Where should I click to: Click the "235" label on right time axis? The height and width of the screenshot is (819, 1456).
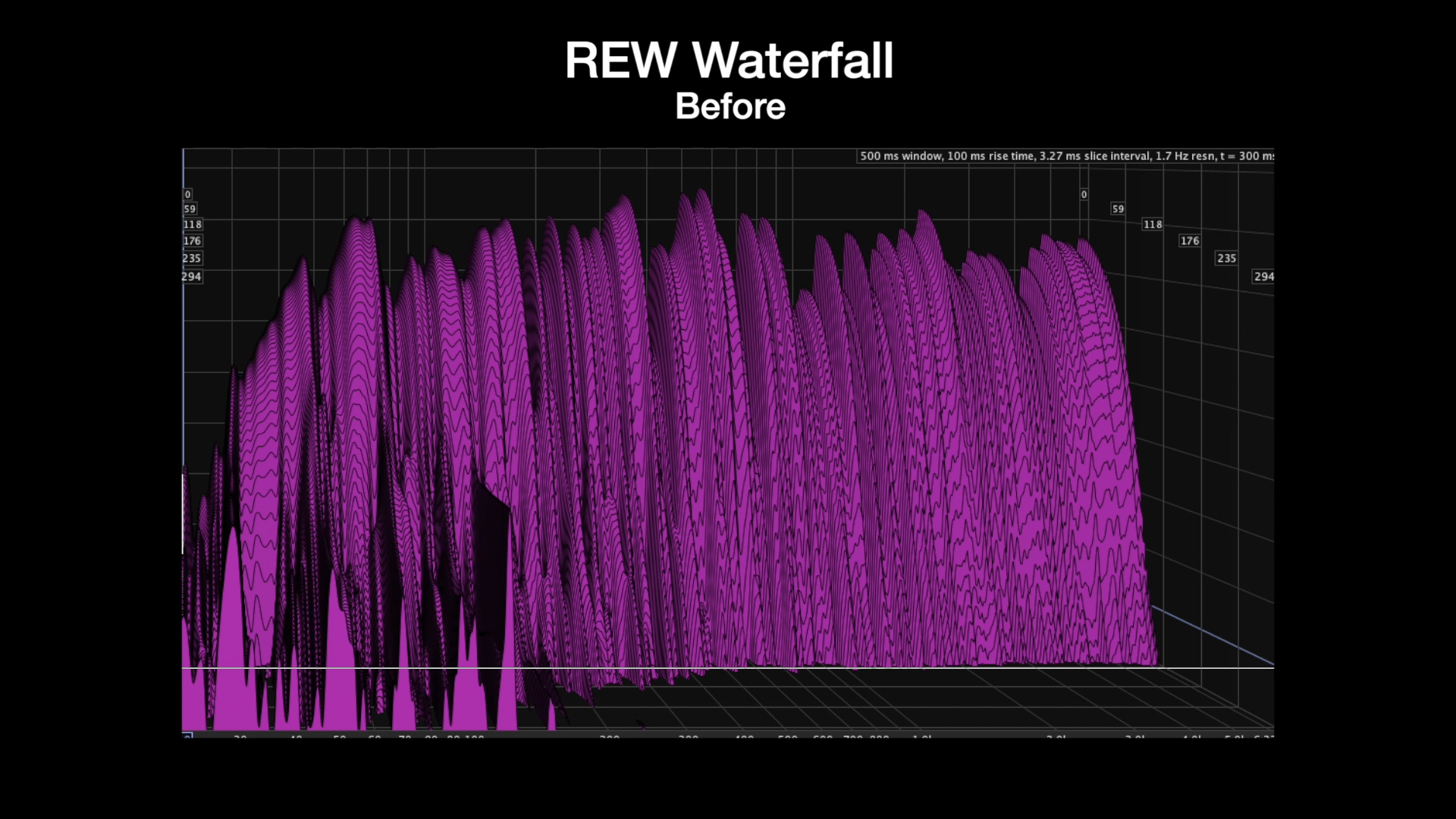tap(1227, 259)
